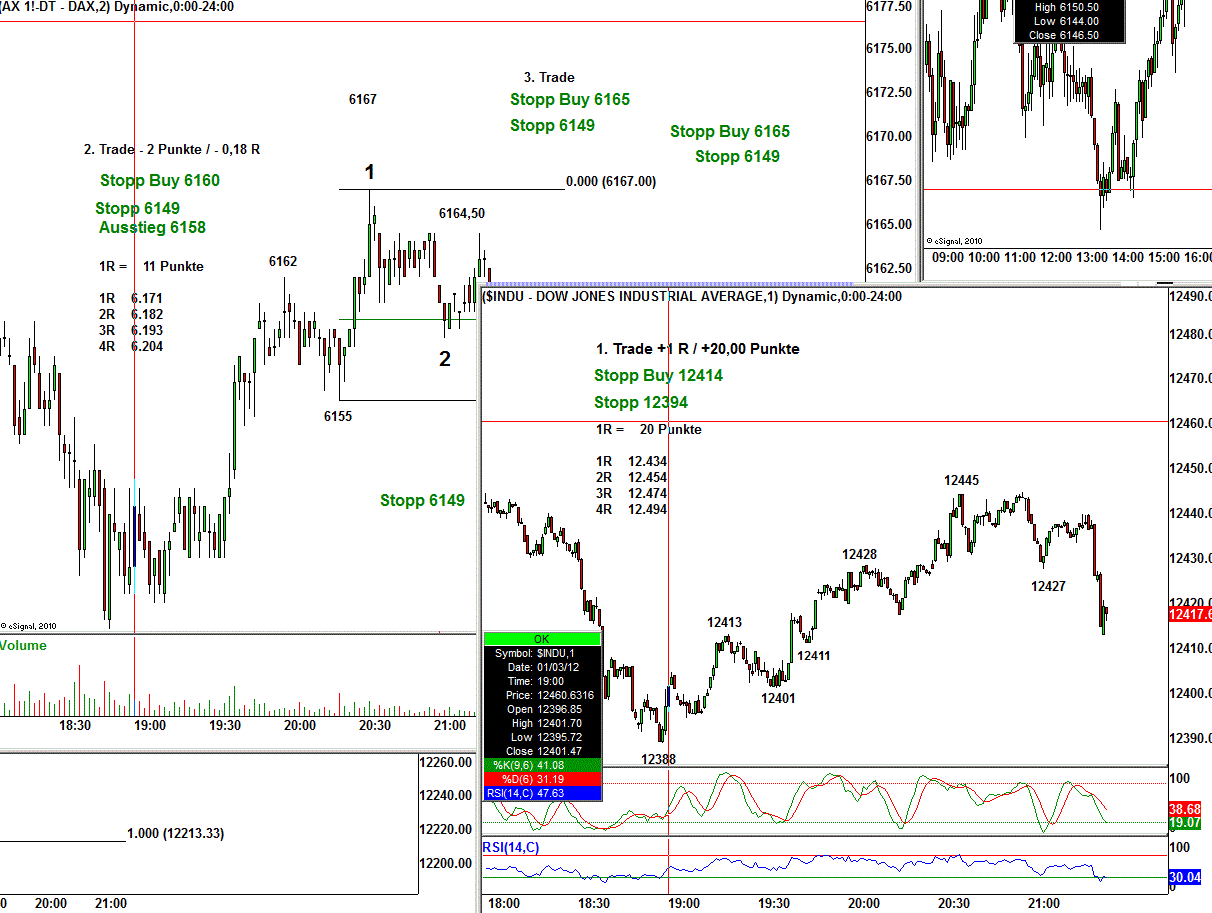
Task: Click the 19:00 time axis label on Dow chart
Action: pyautogui.click(x=684, y=903)
